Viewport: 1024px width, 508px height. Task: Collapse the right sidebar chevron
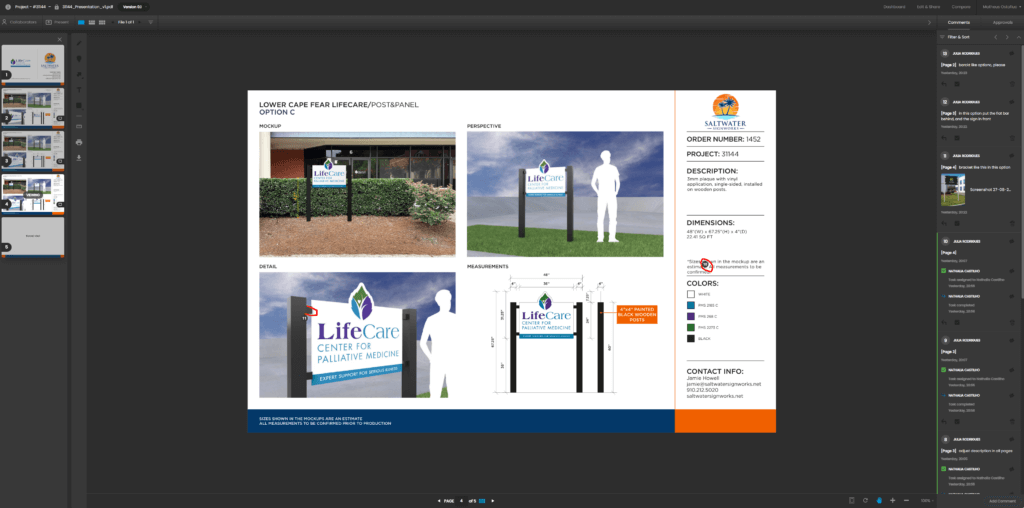click(929, 22)
